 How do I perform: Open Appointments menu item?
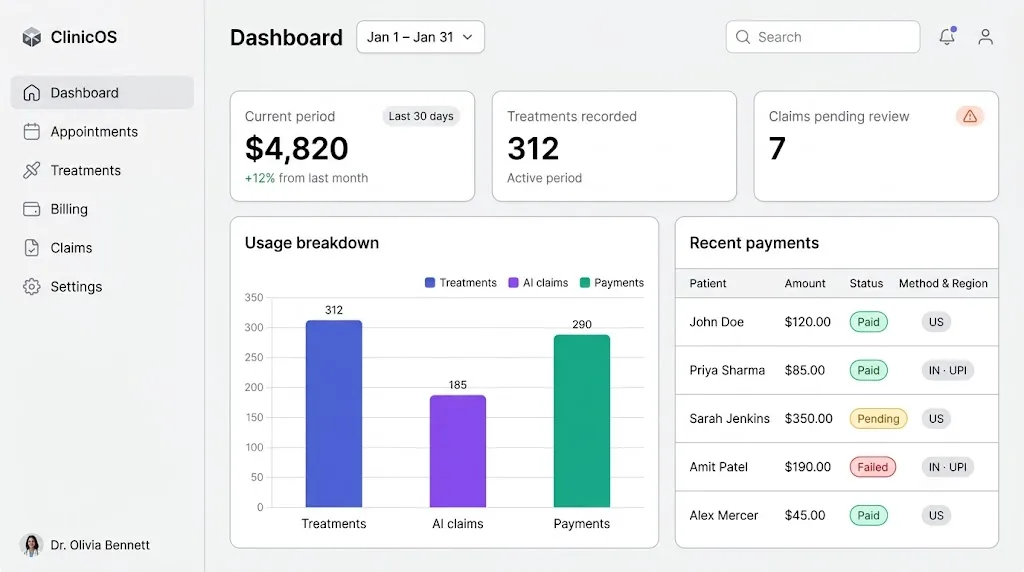click(x=103, y=132)
